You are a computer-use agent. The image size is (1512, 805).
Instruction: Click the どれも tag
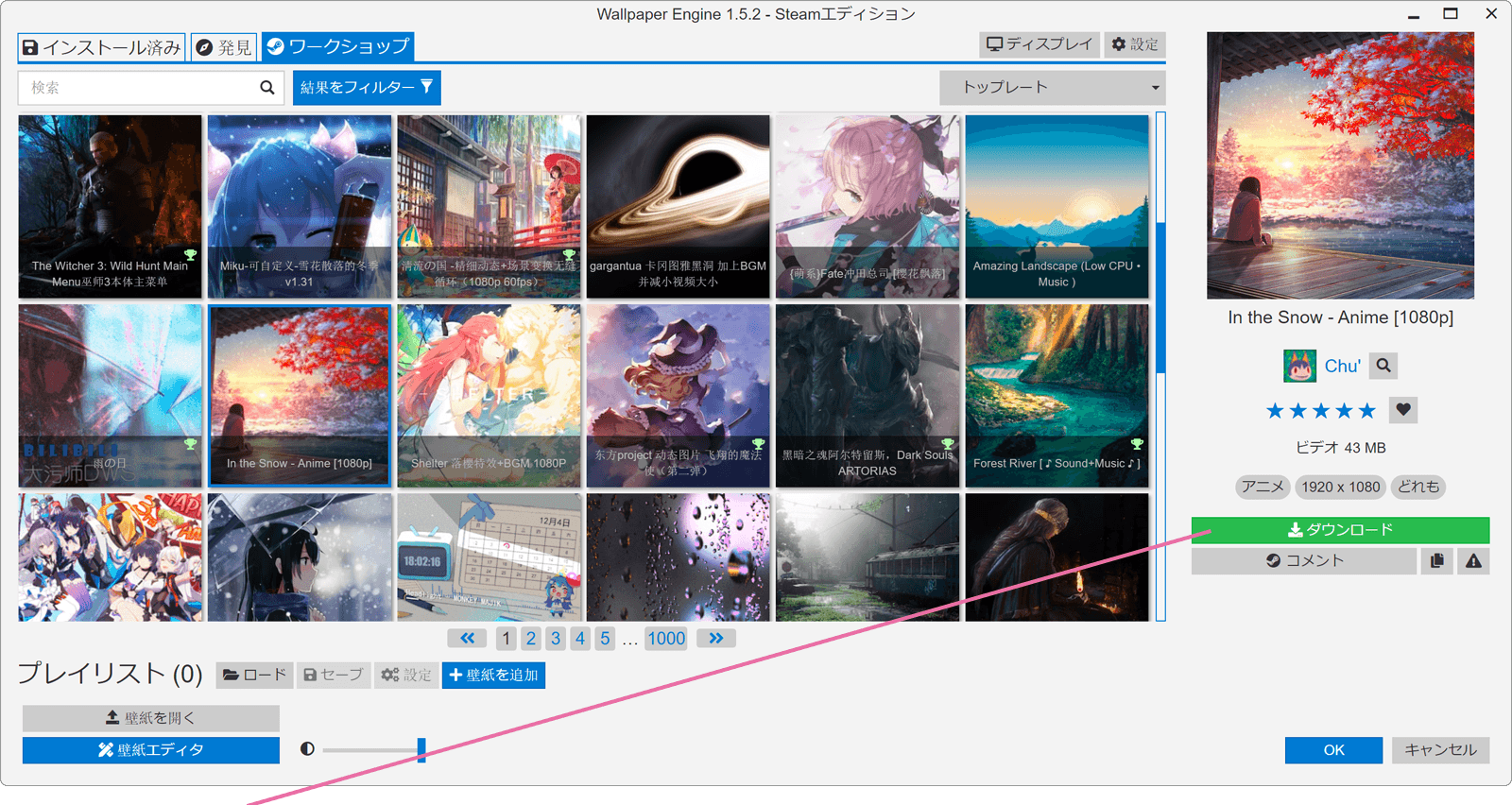click(1418, 487)
